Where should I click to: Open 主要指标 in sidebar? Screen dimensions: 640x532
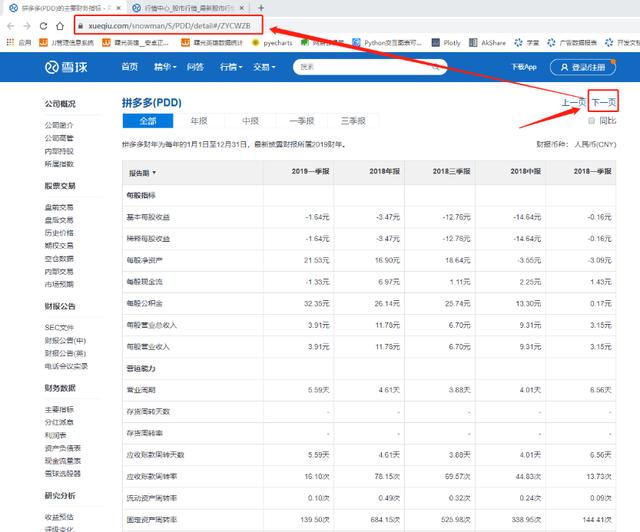point(59,409)
